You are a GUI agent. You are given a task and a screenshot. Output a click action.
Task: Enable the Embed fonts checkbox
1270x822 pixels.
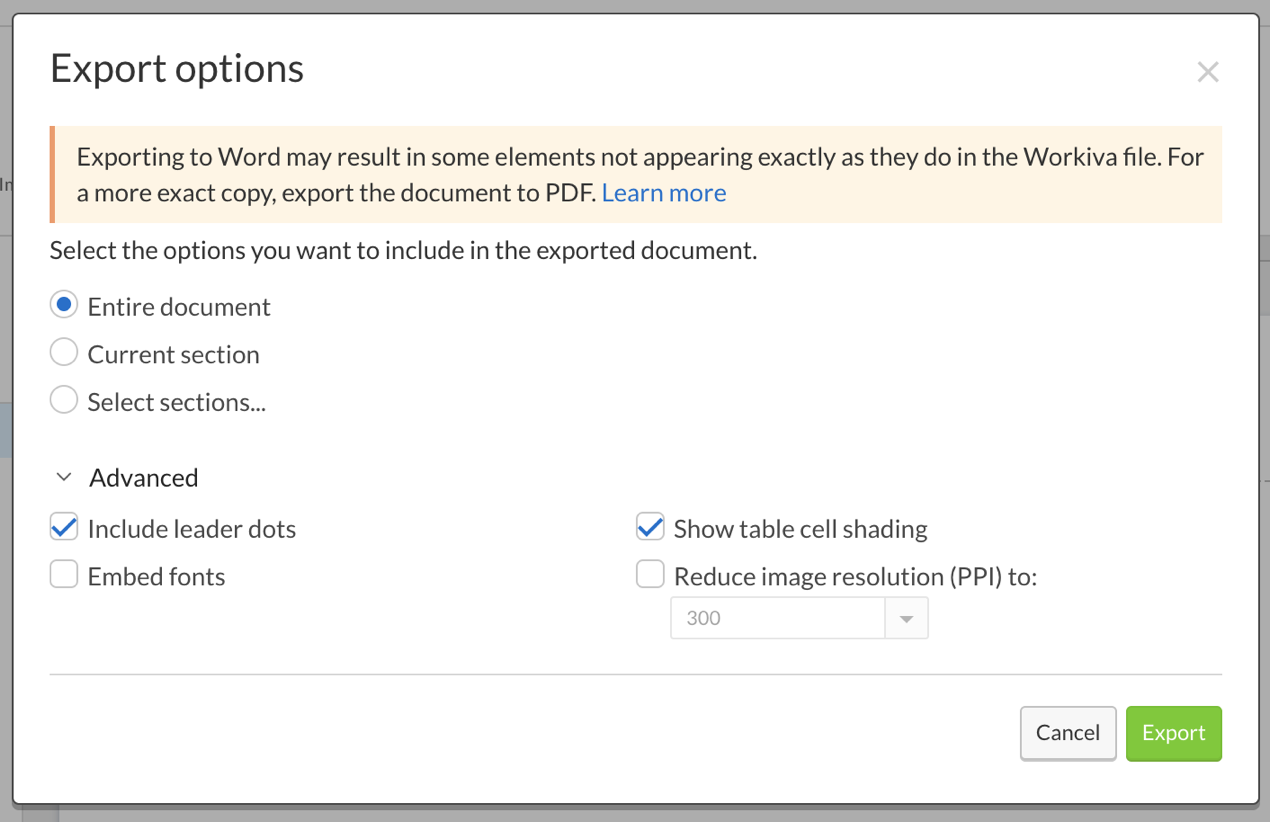click(64, 575)
